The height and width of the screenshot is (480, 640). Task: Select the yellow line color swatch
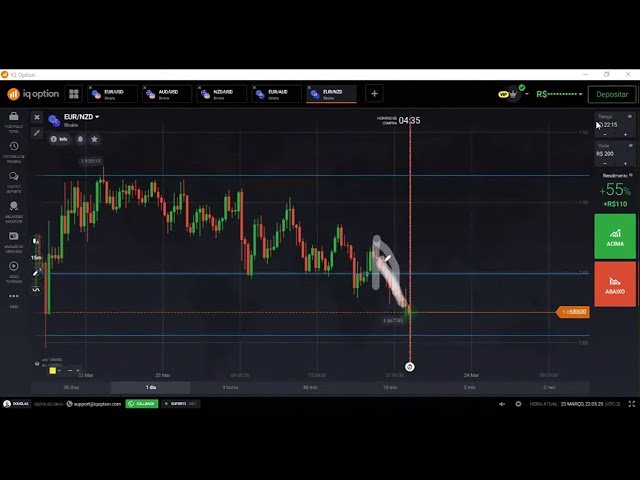[53, 371]
